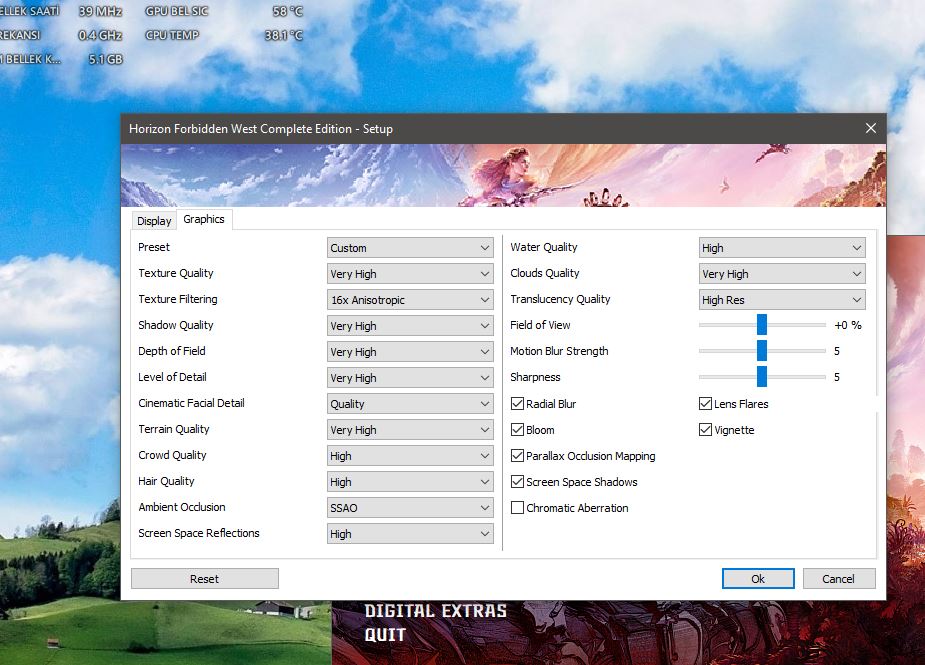The height and width of the screenshot is (665, 925).
Task: Expand the Clouds Quality dropdown
Action: point(782,274)
